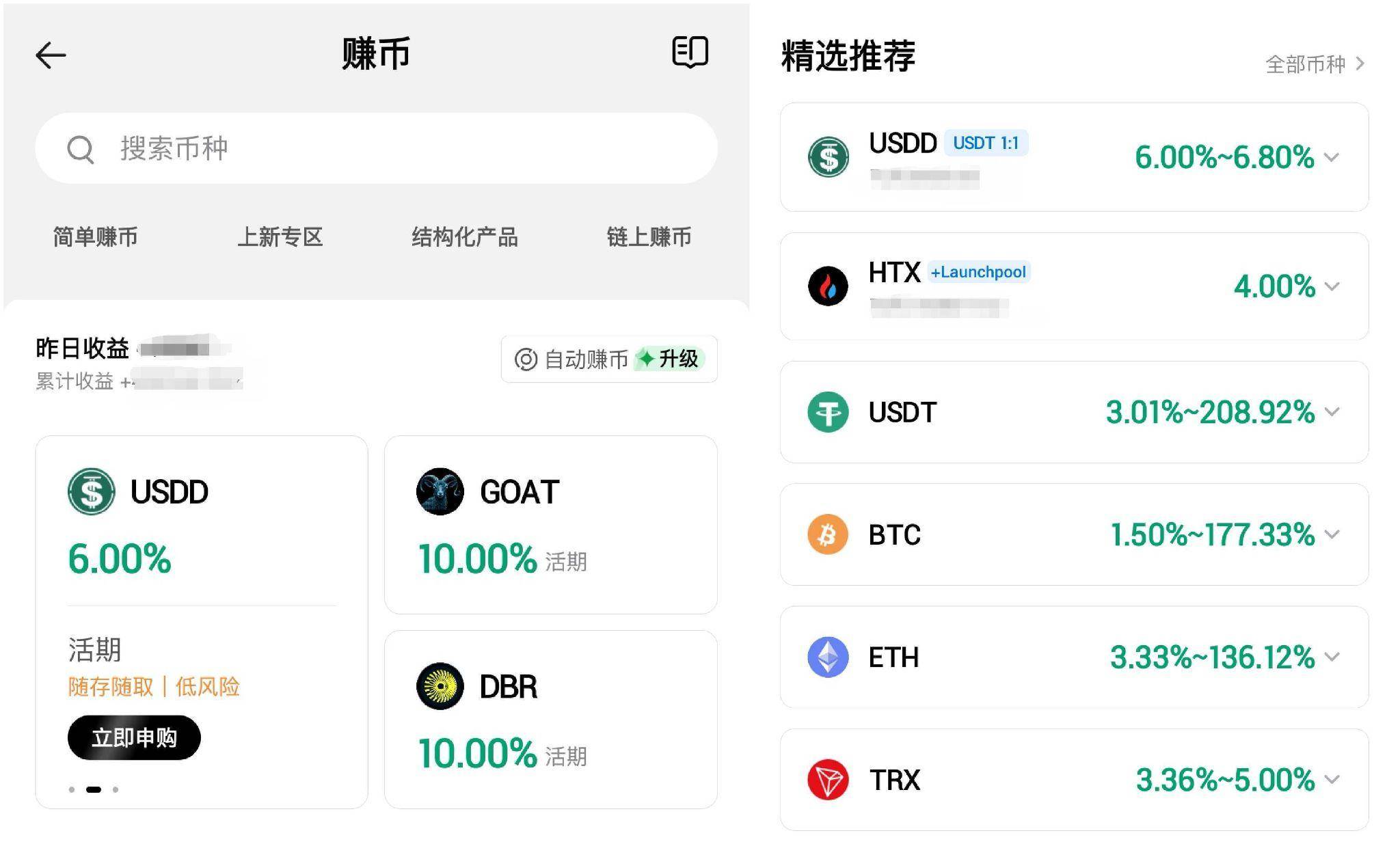The width and height of the screenshot is (1400, 844).
Task: Tap the ETH Ethereum diamond icon
Action: pyautogui.click(x=828, y=657)
